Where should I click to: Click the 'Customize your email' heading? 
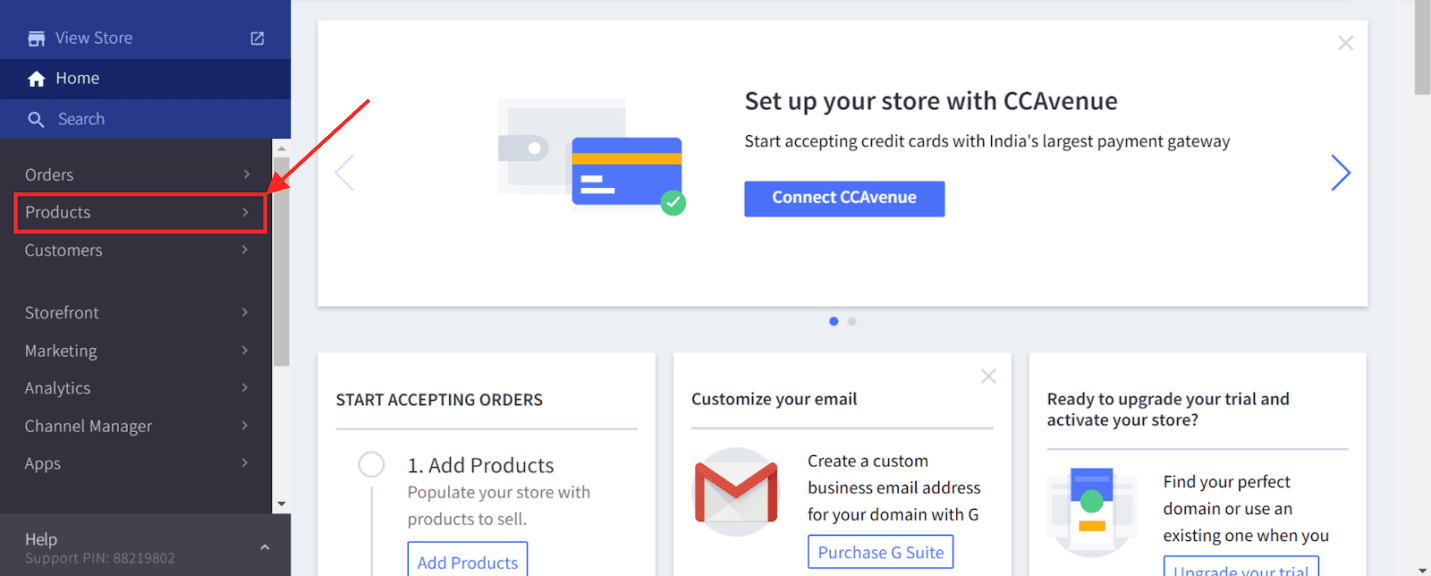[x=774, y=399]
